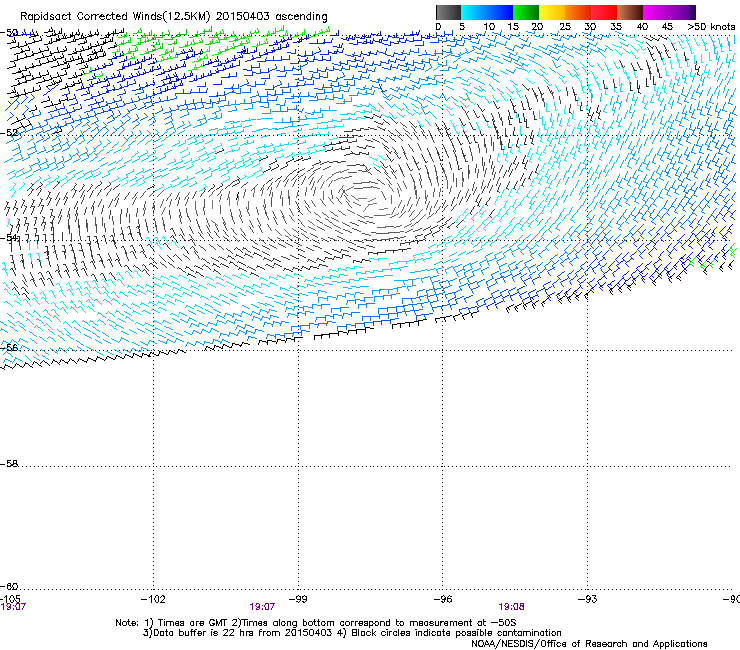Click the magenta 40-45 knots color segment
The width and height of the screenshot is (740, 650).
pyautogui.click(x=656, y=12)
